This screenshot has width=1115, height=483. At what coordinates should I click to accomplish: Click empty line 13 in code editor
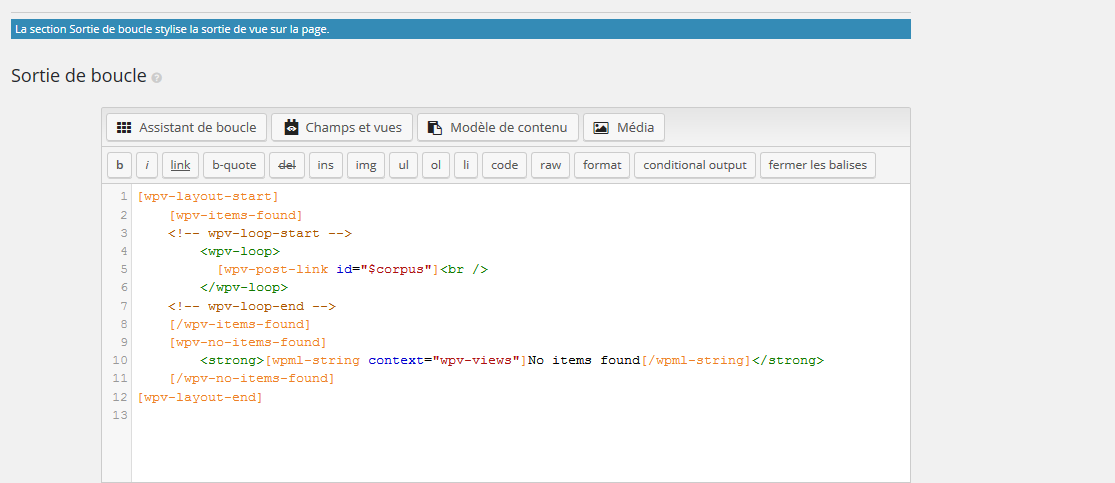521,415
